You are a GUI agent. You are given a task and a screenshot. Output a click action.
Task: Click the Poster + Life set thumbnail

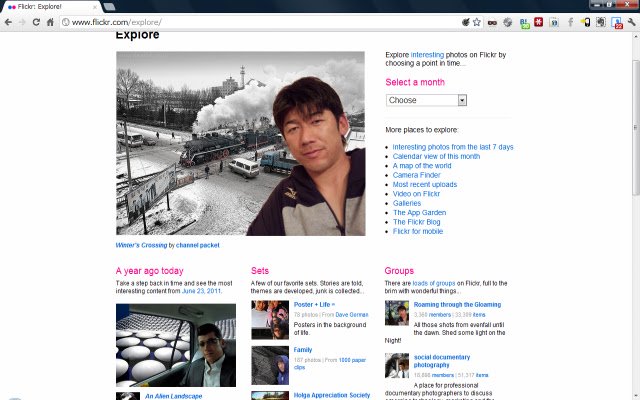pos(270,320)
